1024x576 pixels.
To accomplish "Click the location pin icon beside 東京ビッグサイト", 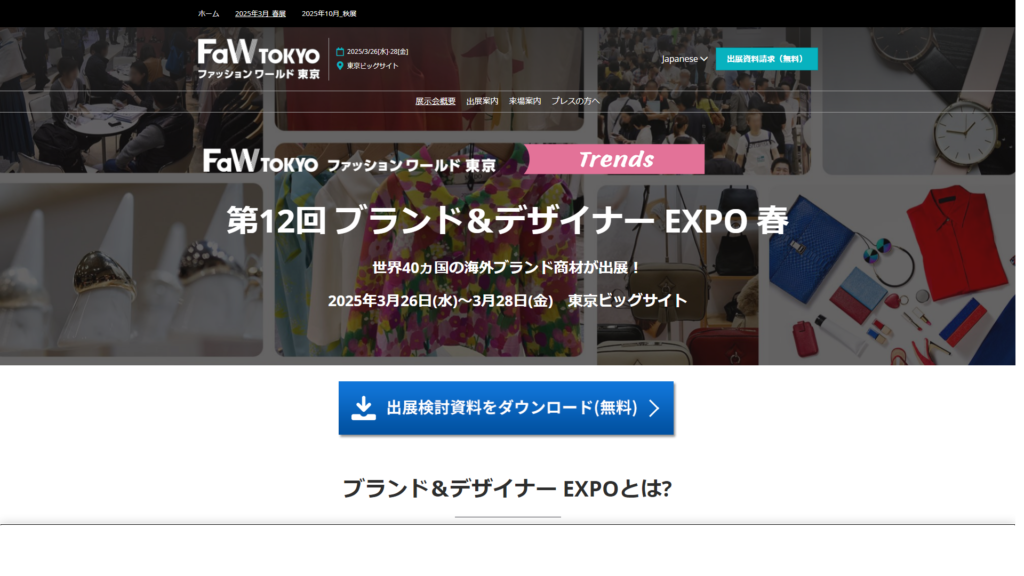I will [340, 65].
